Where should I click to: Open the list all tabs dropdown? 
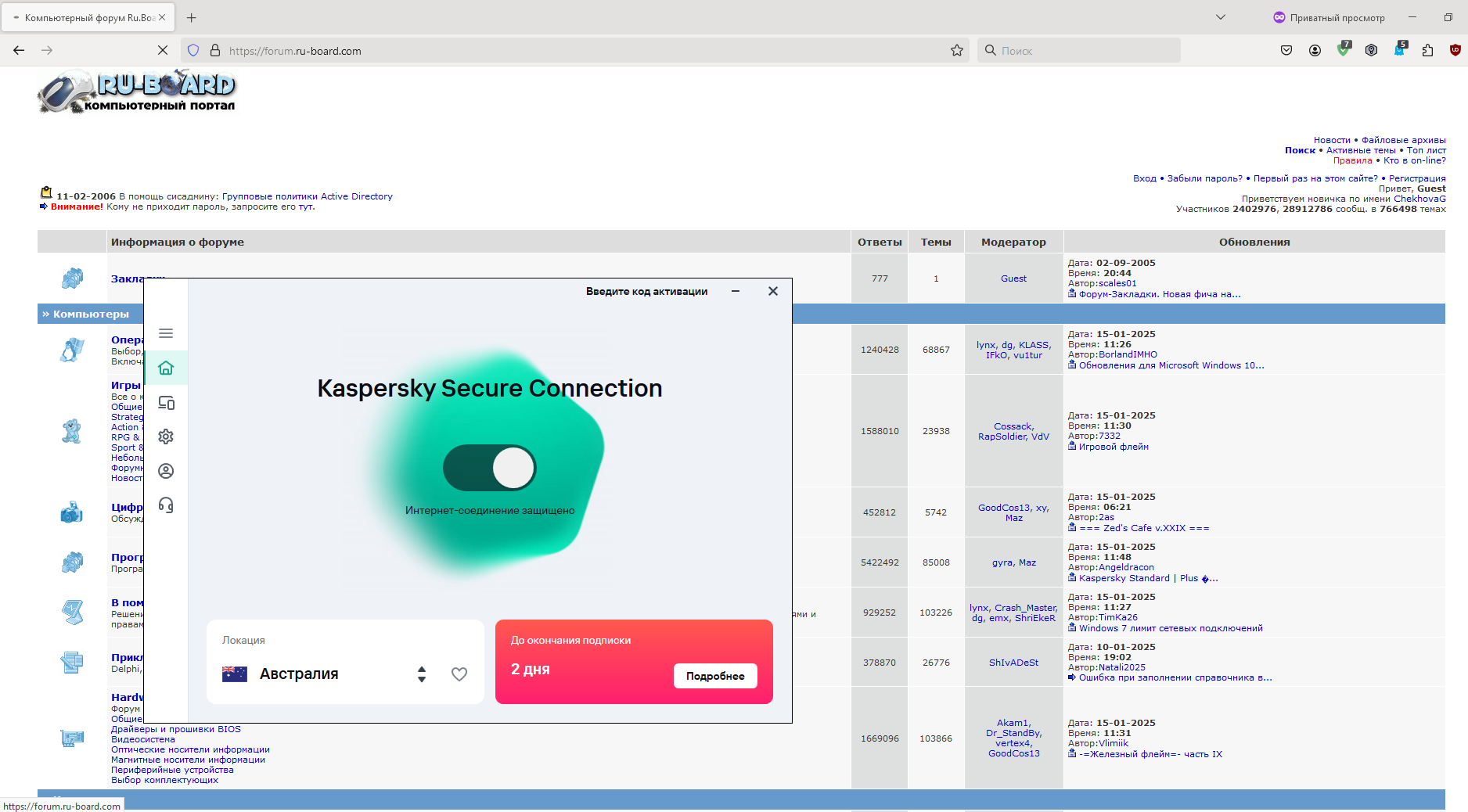click(1221, 17)
